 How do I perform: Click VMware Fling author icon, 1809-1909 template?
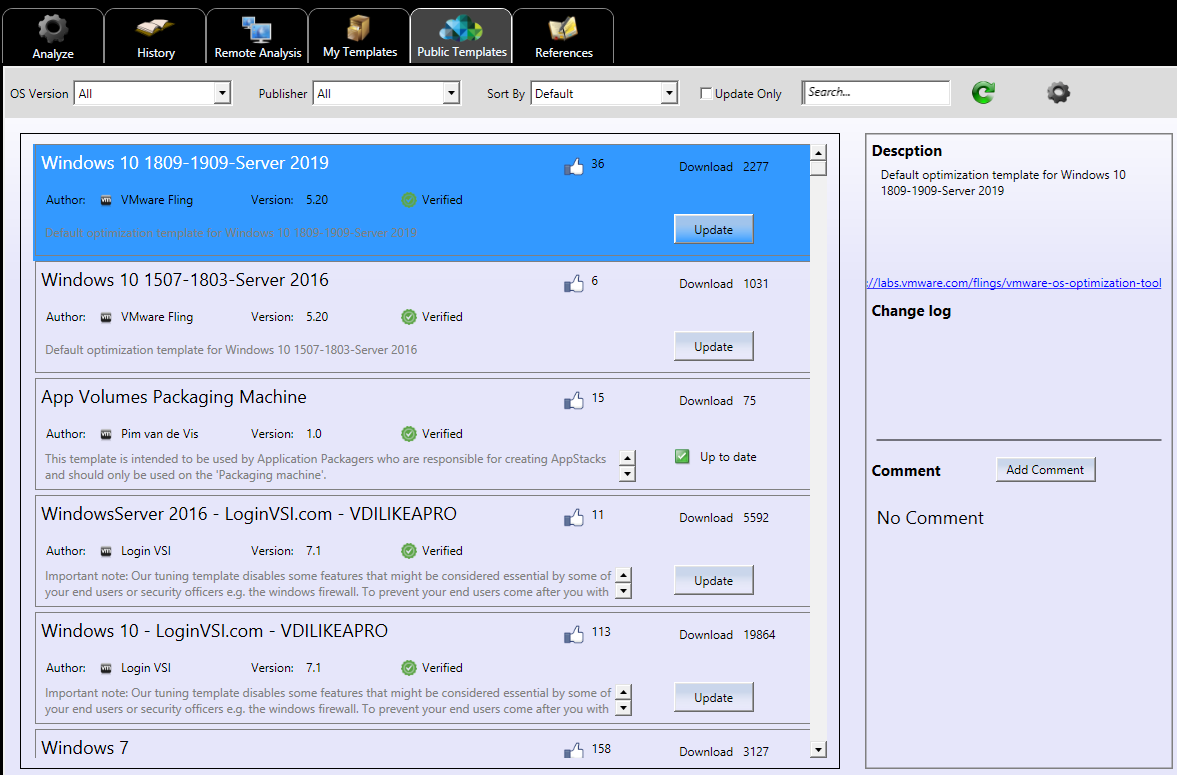click(x=106, y=201)
